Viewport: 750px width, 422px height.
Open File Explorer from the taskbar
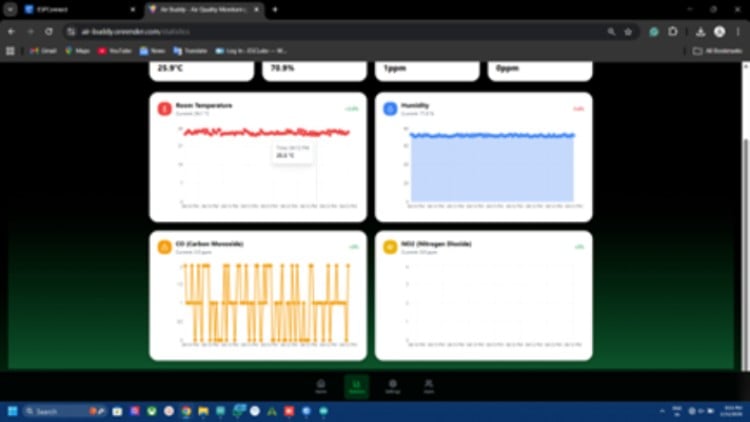(203, 411)
